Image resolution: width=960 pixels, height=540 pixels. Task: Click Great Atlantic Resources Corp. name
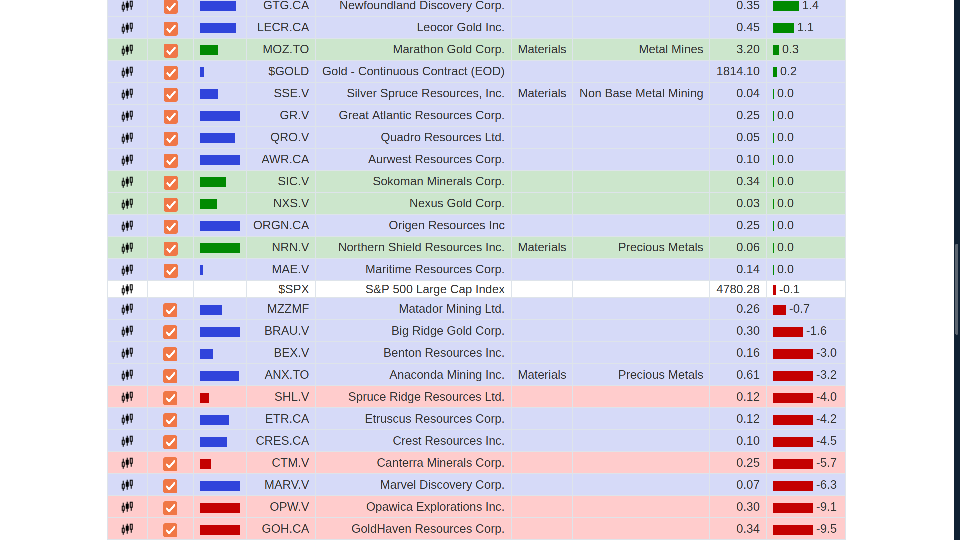coord(421,116)
